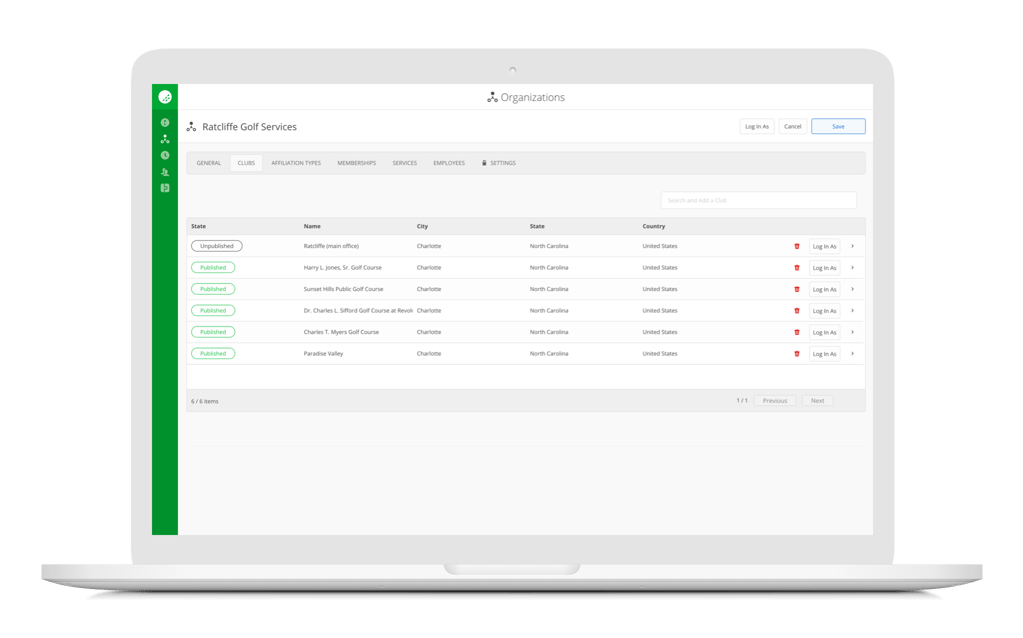
Task: Toggle the Unpublished state of Ratcliffe (main office)
Action: point(217,246)
